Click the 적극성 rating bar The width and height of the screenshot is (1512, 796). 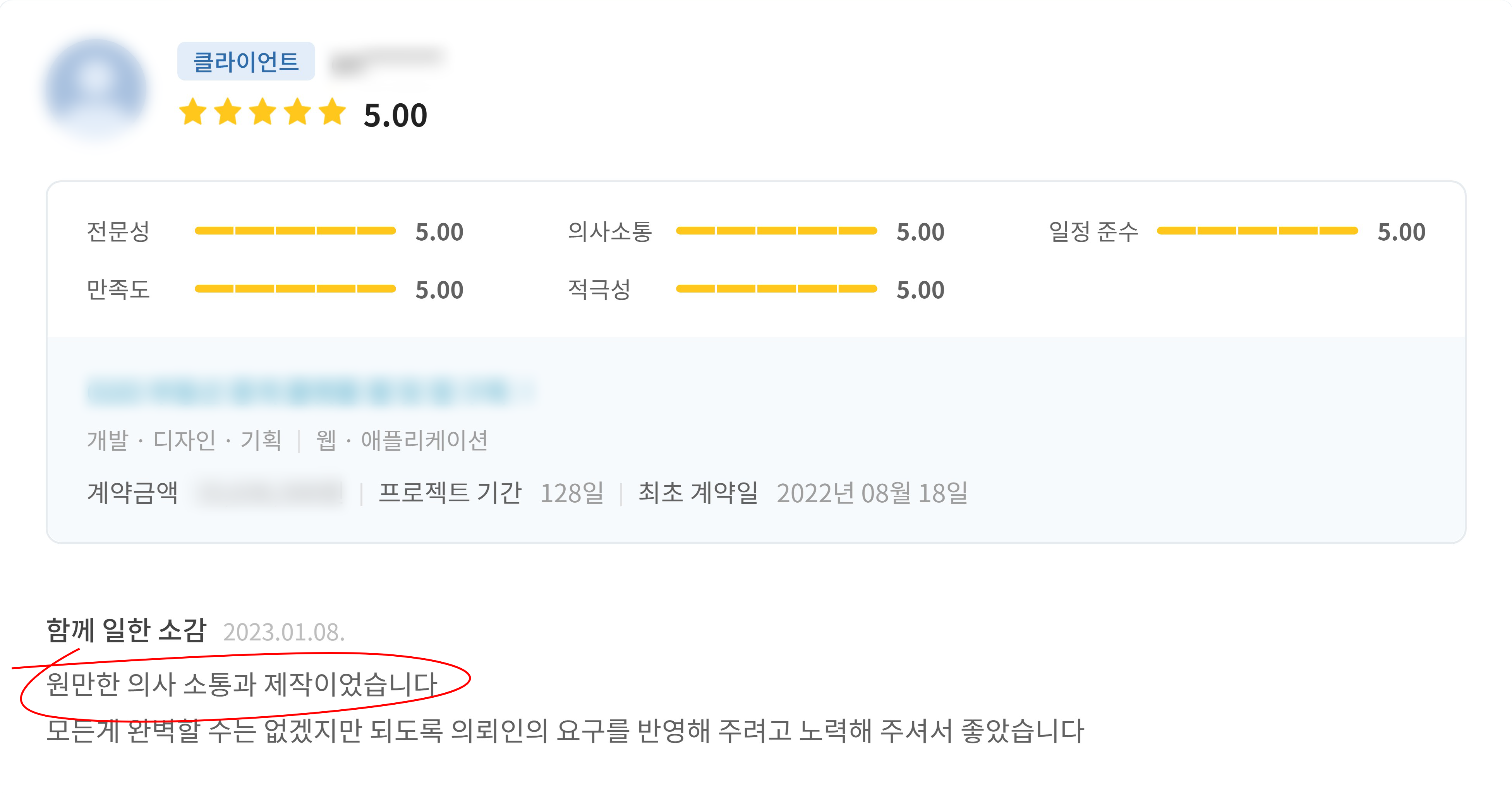point(776,289)
